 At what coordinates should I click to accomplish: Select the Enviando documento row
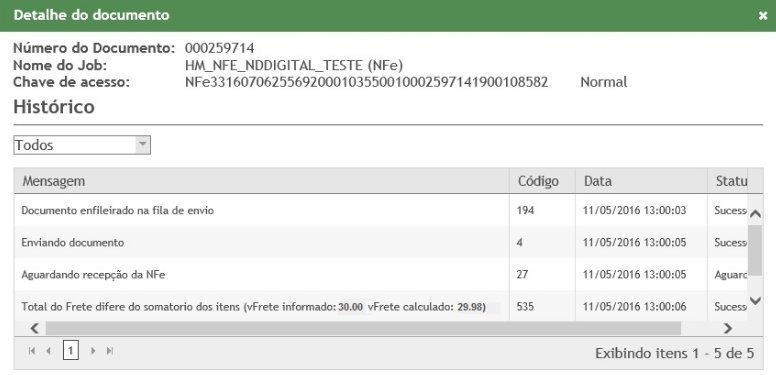tap(381, 242)
